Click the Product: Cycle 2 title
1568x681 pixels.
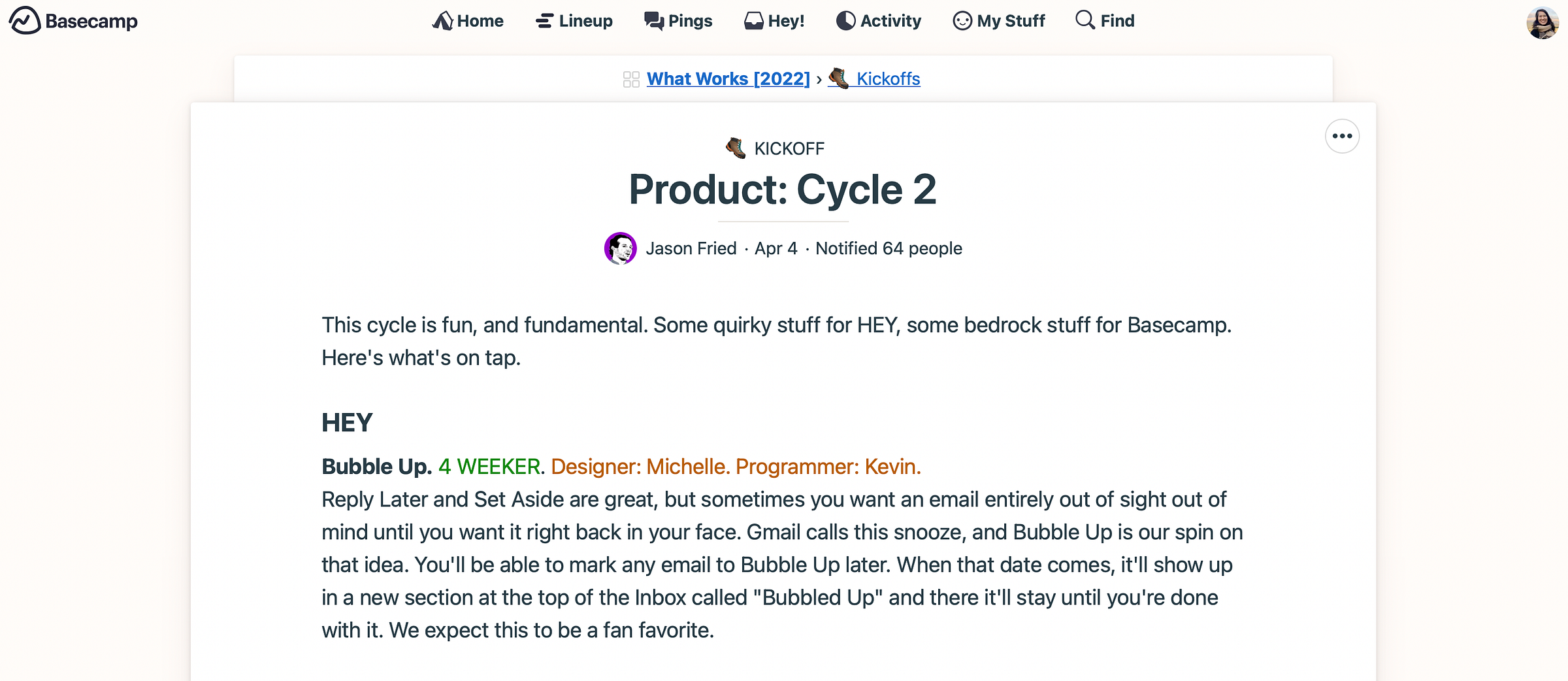tap(783, 190)
